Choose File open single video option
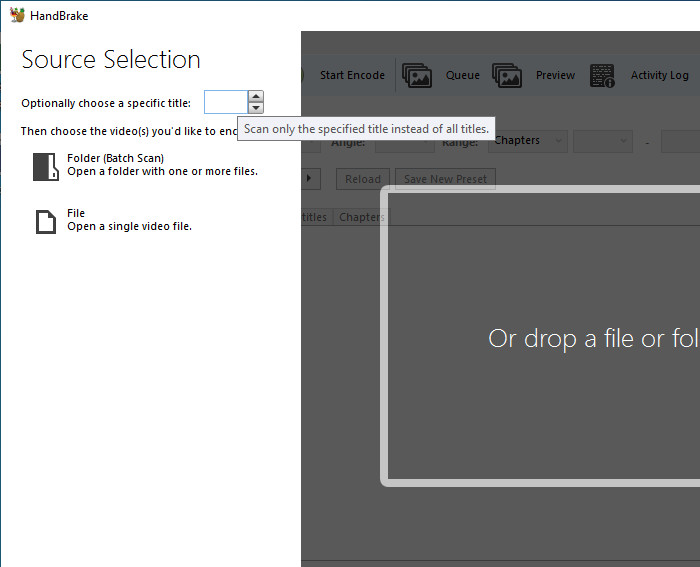The image size is (700, 567). tap(114, 220)
